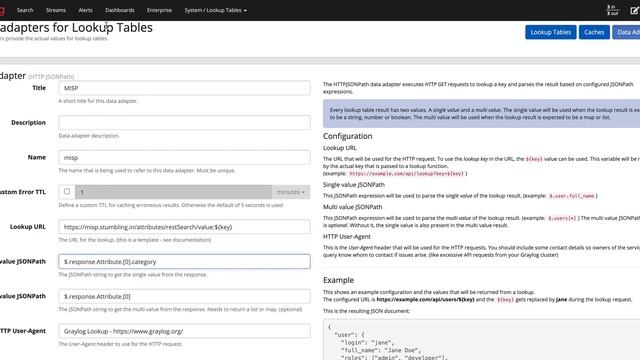Click the 'Multi value JSONPath' documentation heading

[352, 207]
